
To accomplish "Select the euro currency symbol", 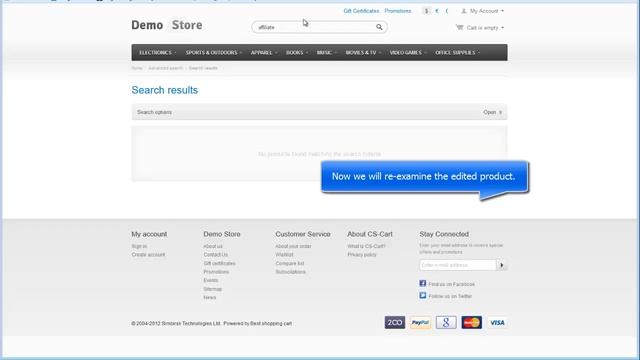I will click(437, 11).
